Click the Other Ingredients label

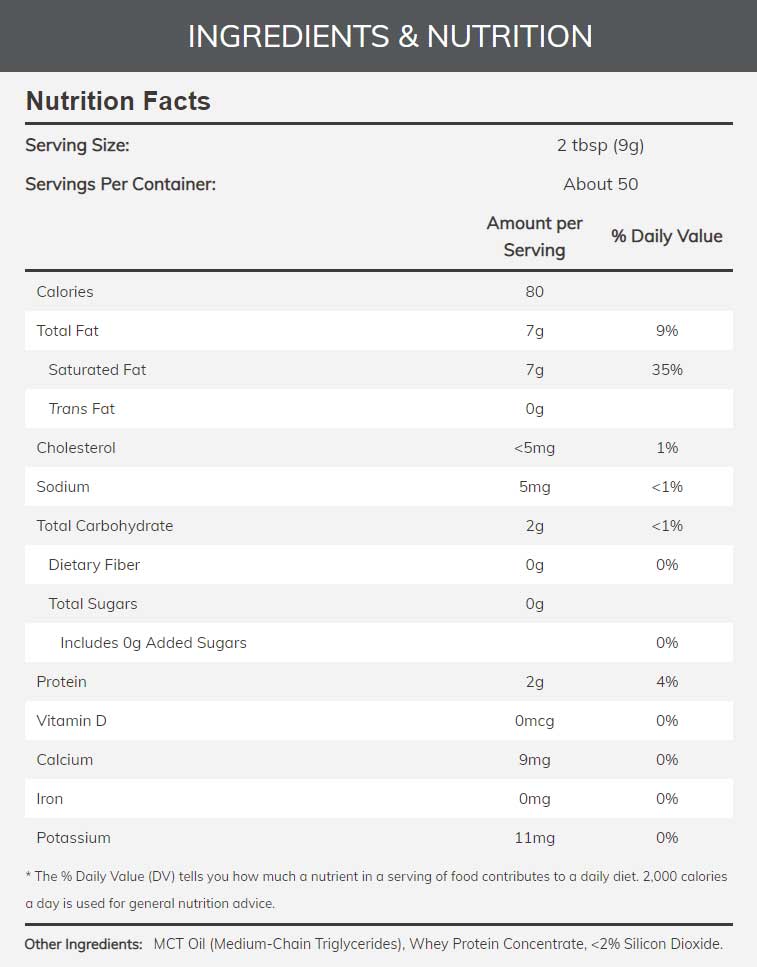pyautogui.click(x=84, y=944)
